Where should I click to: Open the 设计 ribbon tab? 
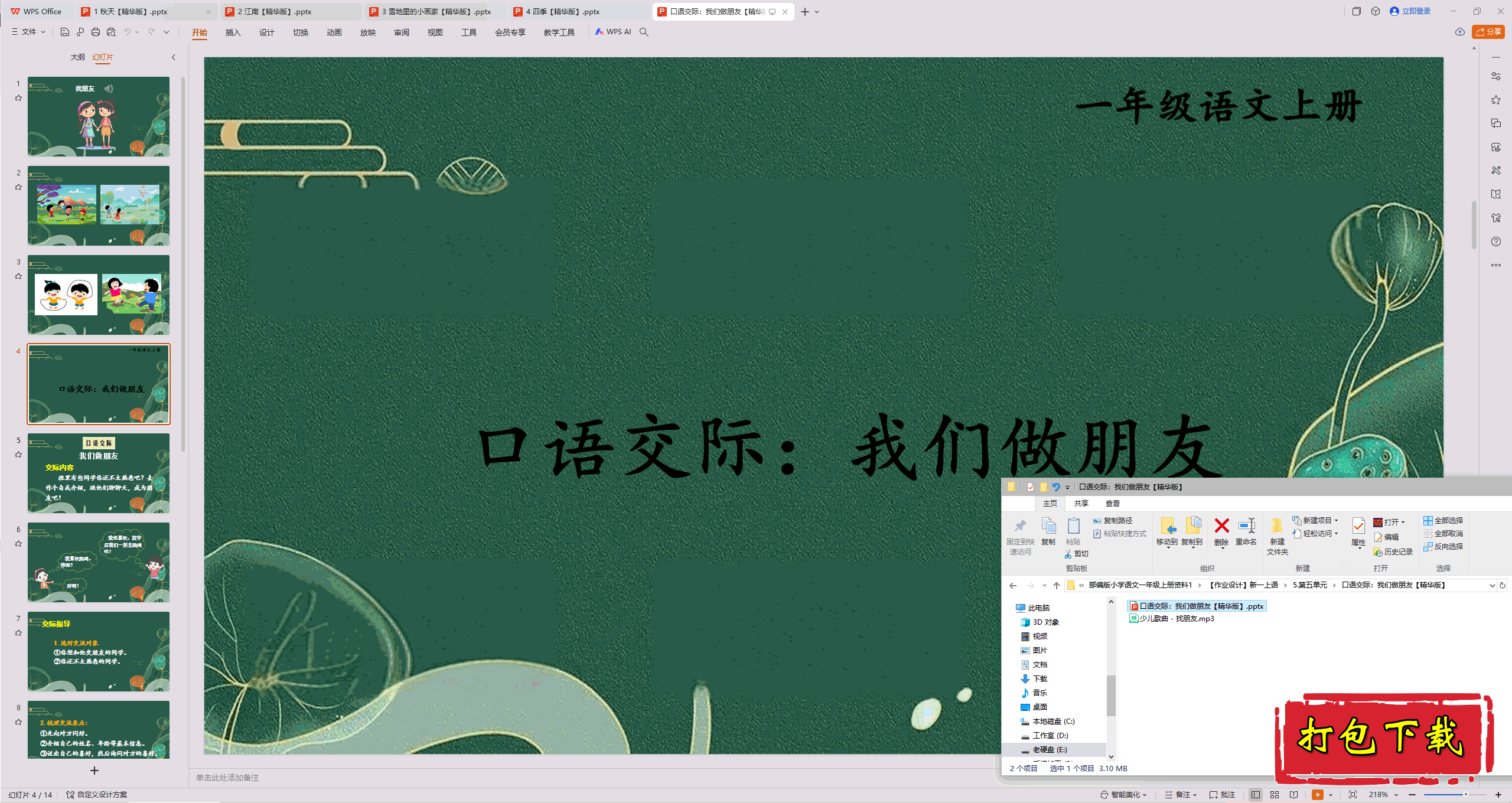pyautogui.click(x=266, y=32)
